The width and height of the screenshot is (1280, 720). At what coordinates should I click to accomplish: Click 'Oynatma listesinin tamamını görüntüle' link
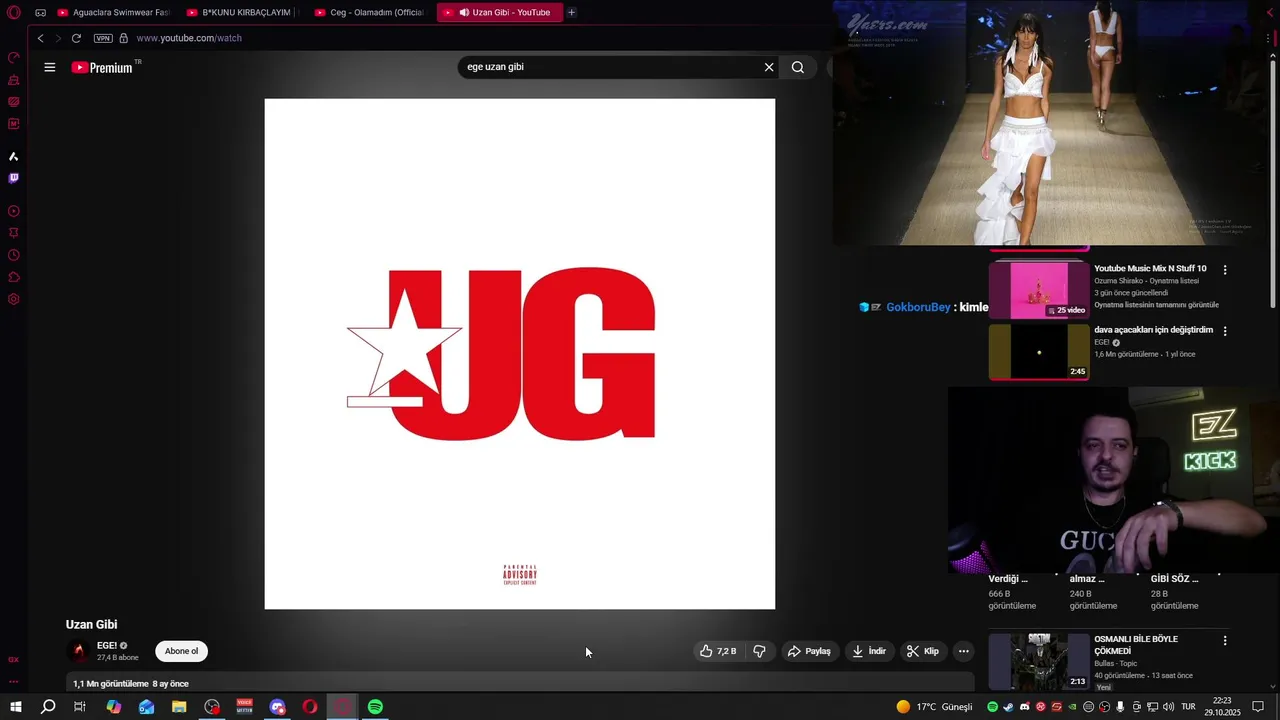(1156, 305)
